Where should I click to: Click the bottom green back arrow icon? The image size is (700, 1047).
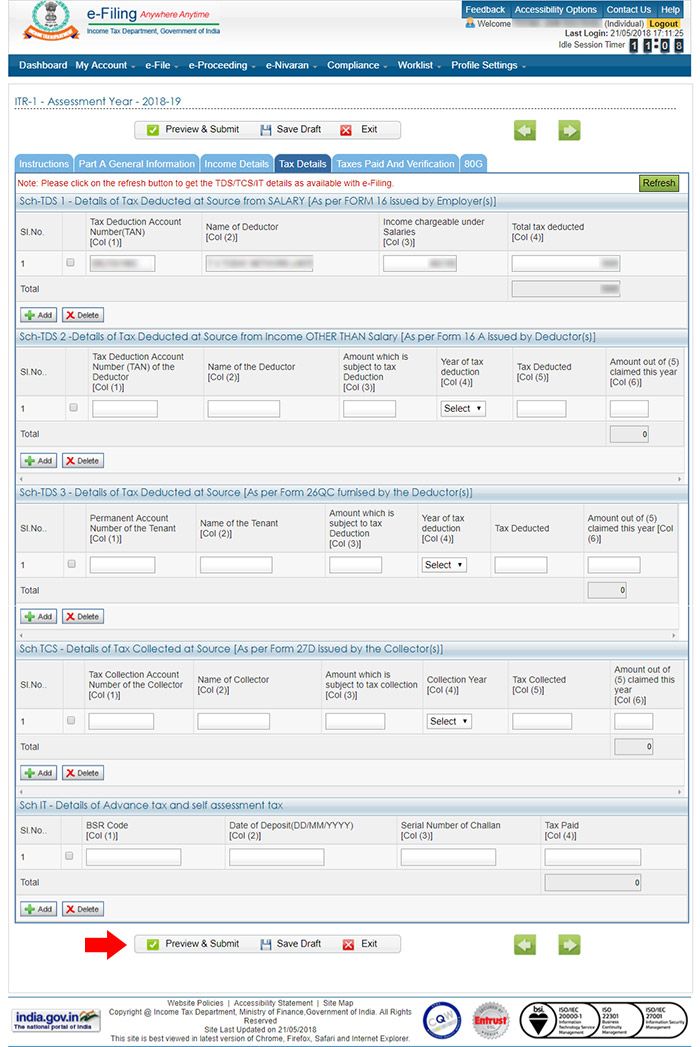tap(525, 944)
